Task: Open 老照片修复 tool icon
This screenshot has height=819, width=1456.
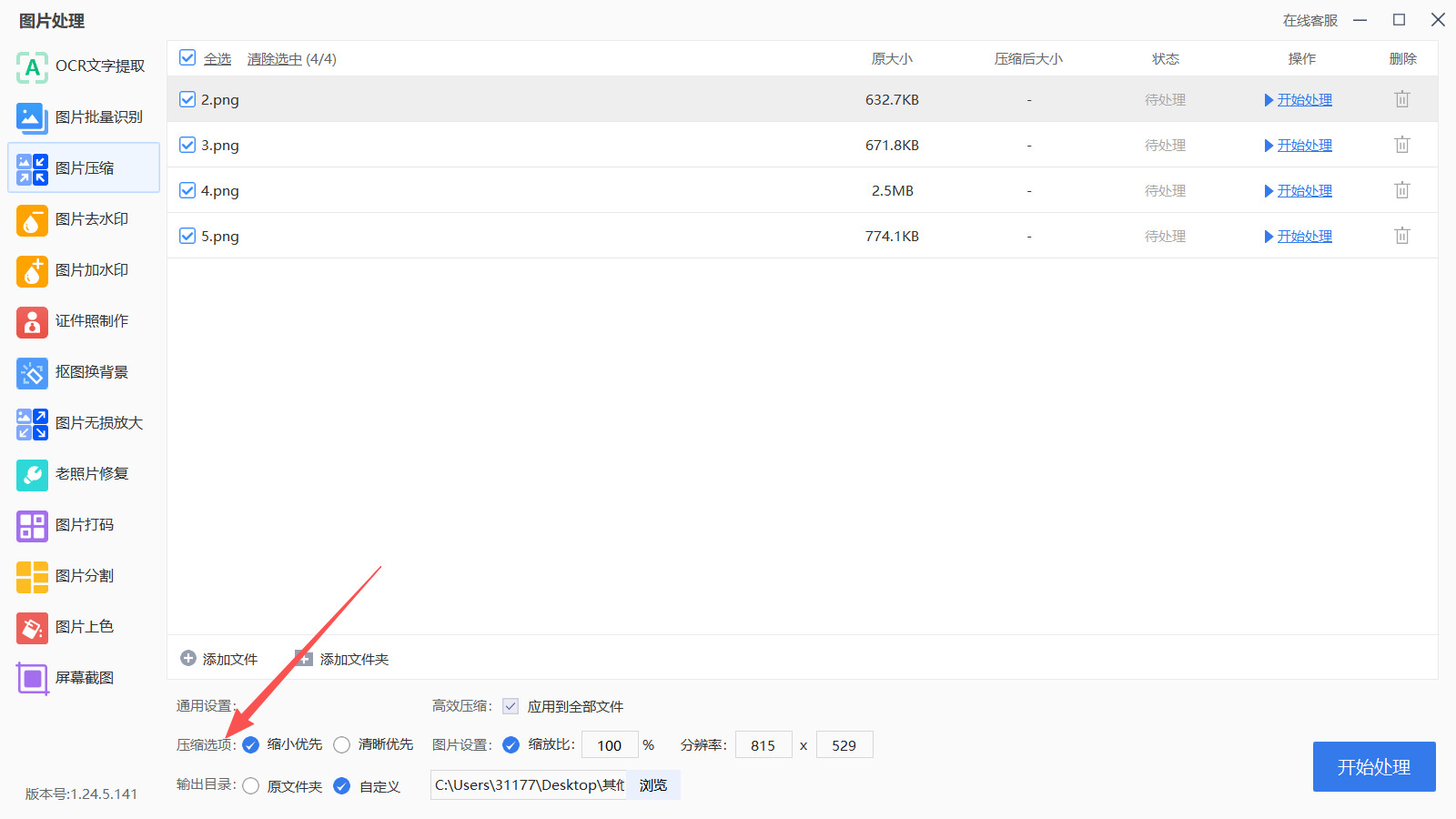Action: tap(32, 474)
